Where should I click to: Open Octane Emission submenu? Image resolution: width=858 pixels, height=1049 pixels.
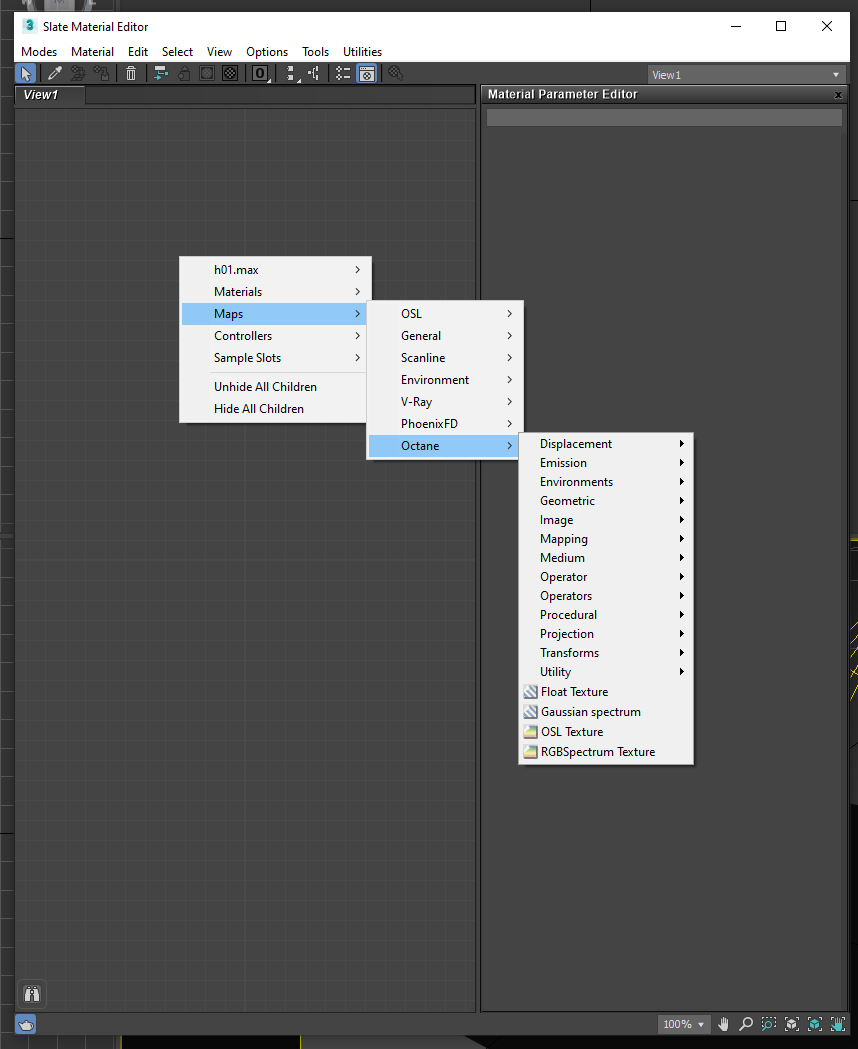606,463
